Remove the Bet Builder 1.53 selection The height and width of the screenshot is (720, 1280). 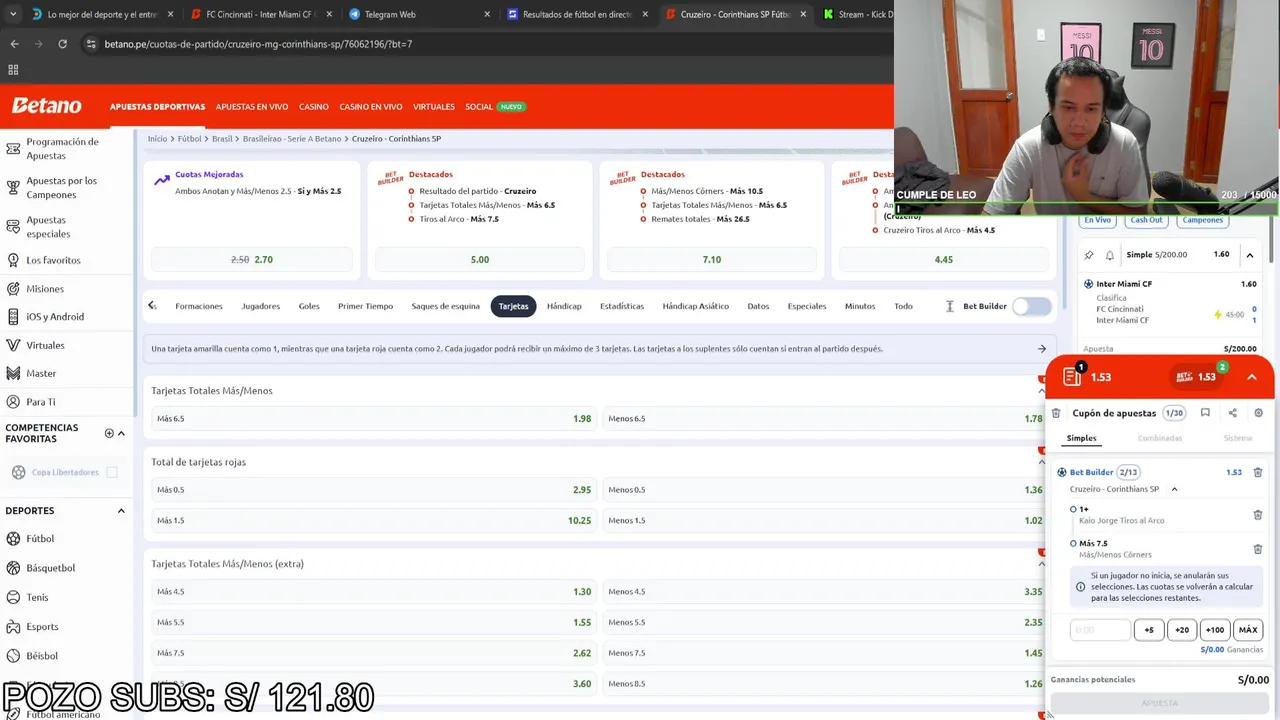(x=1258, y=472)
